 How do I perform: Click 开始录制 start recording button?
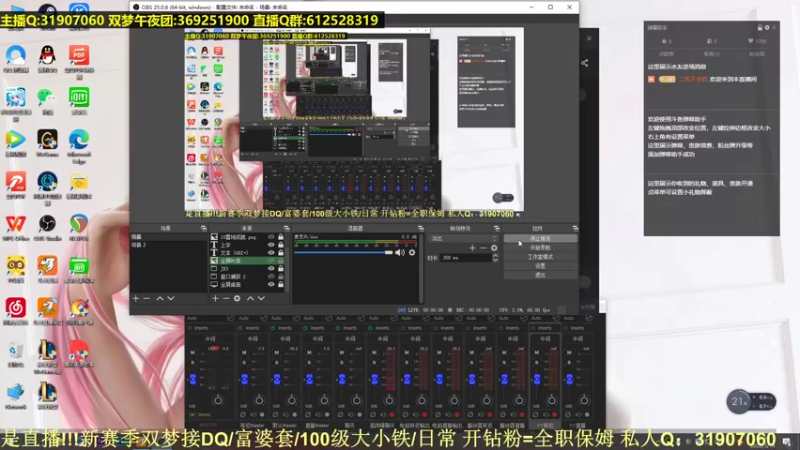tap(540, 247)
